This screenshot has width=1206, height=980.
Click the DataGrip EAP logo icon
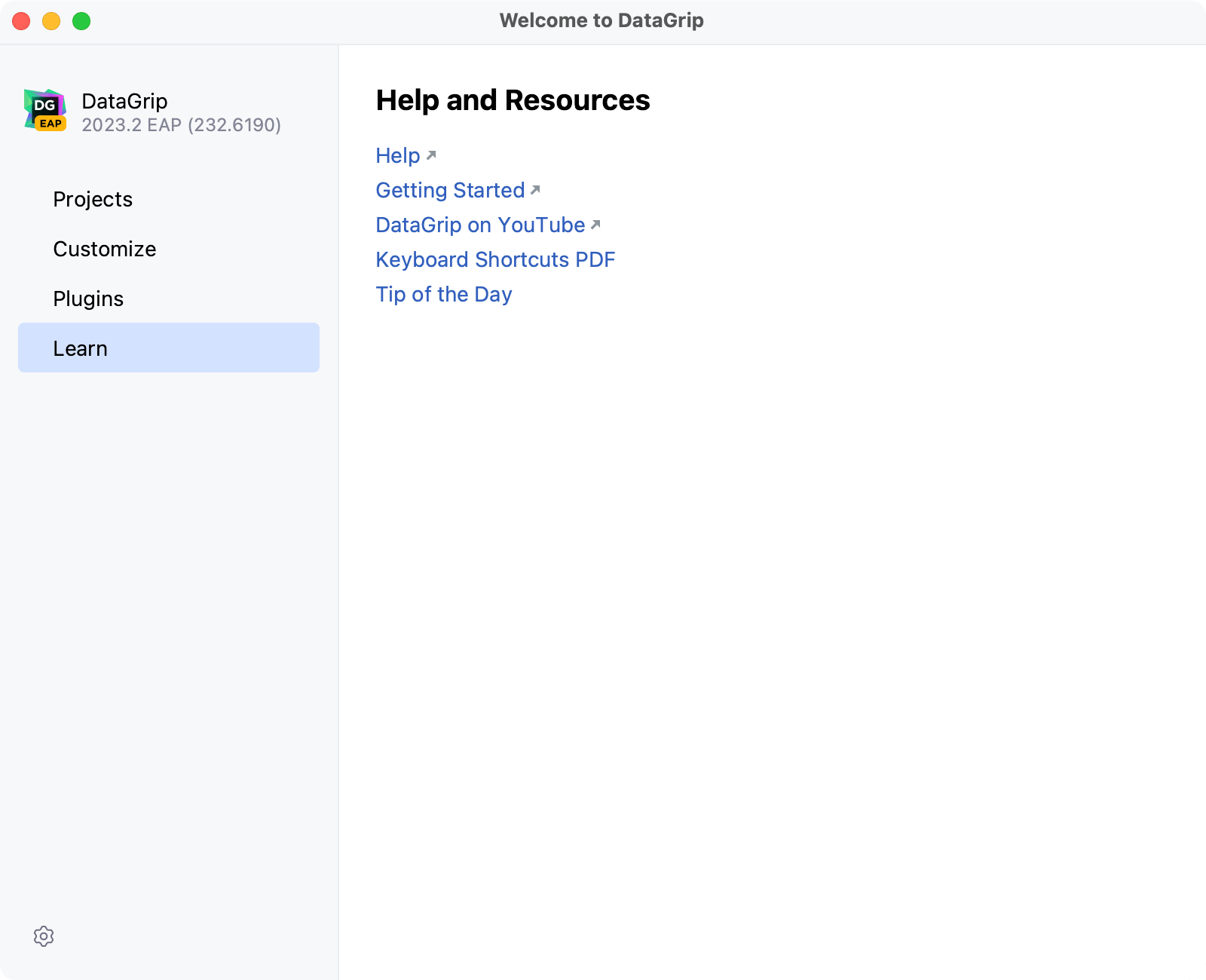click(x=45, y=110)
